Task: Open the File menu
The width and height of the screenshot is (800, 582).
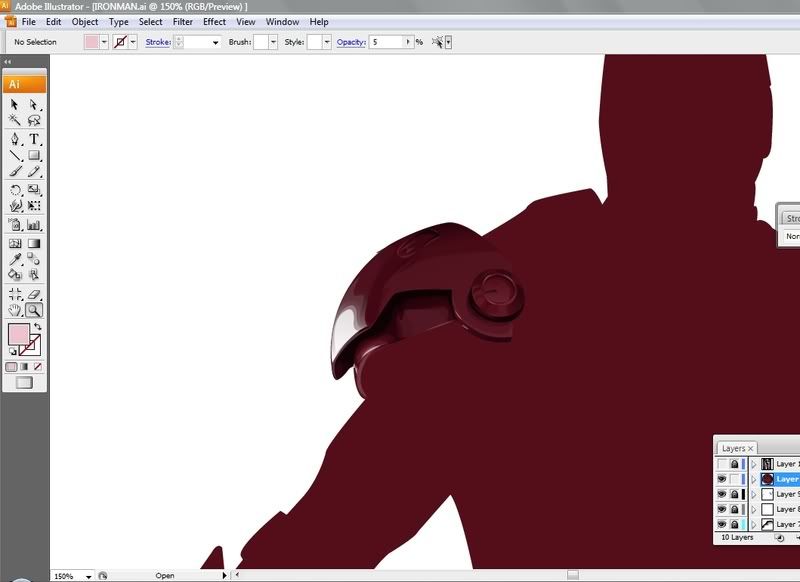Action: [x=29, y=22]
